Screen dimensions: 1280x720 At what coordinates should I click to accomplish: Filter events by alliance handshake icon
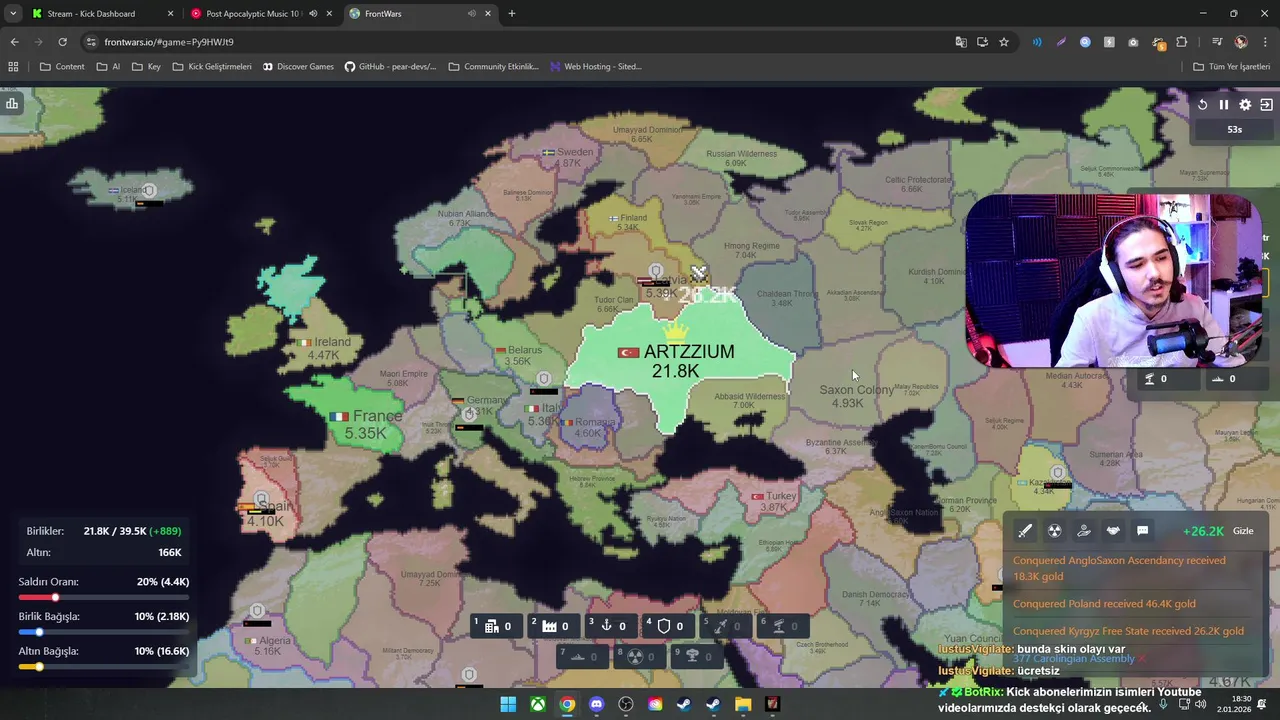(1113, 531)
